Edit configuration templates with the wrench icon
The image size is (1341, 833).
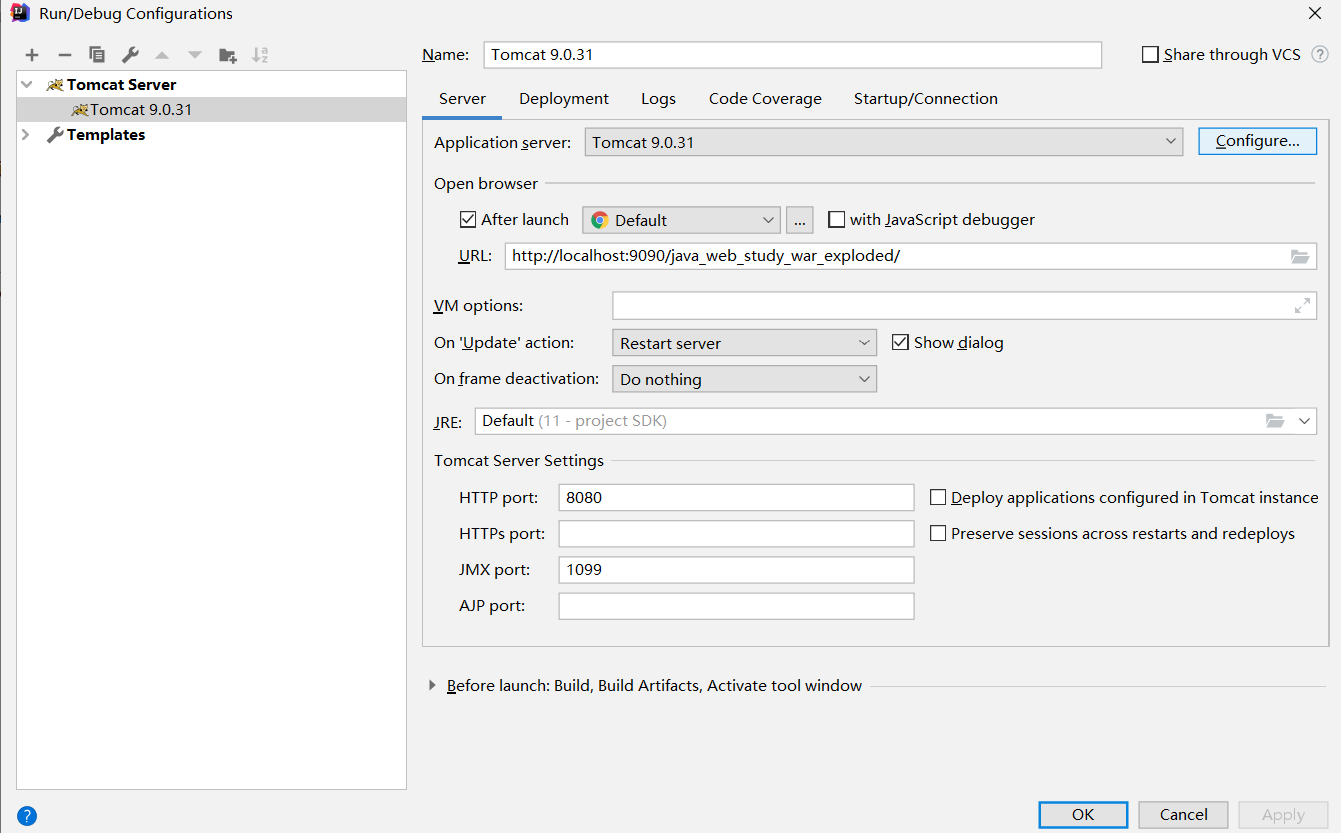tap(128, 54)
